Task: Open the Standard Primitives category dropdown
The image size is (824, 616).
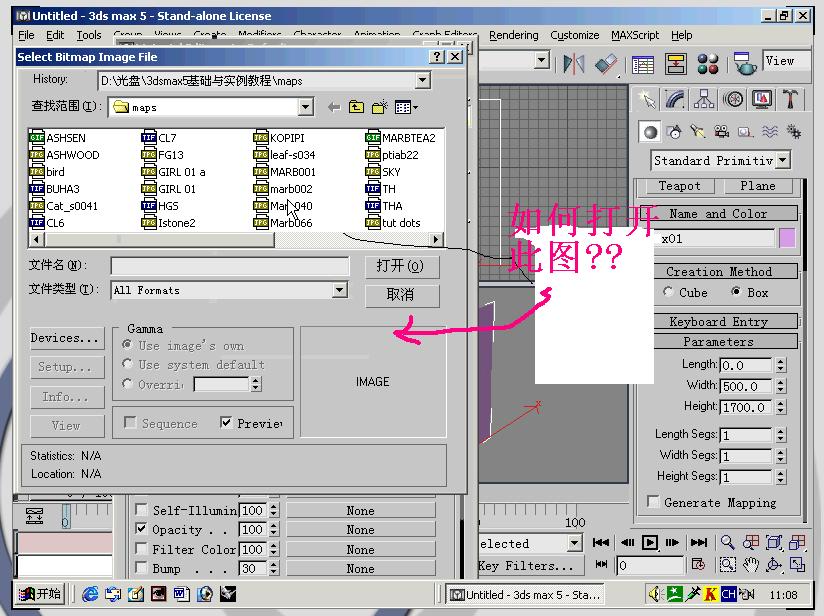Action: (782, 160)
